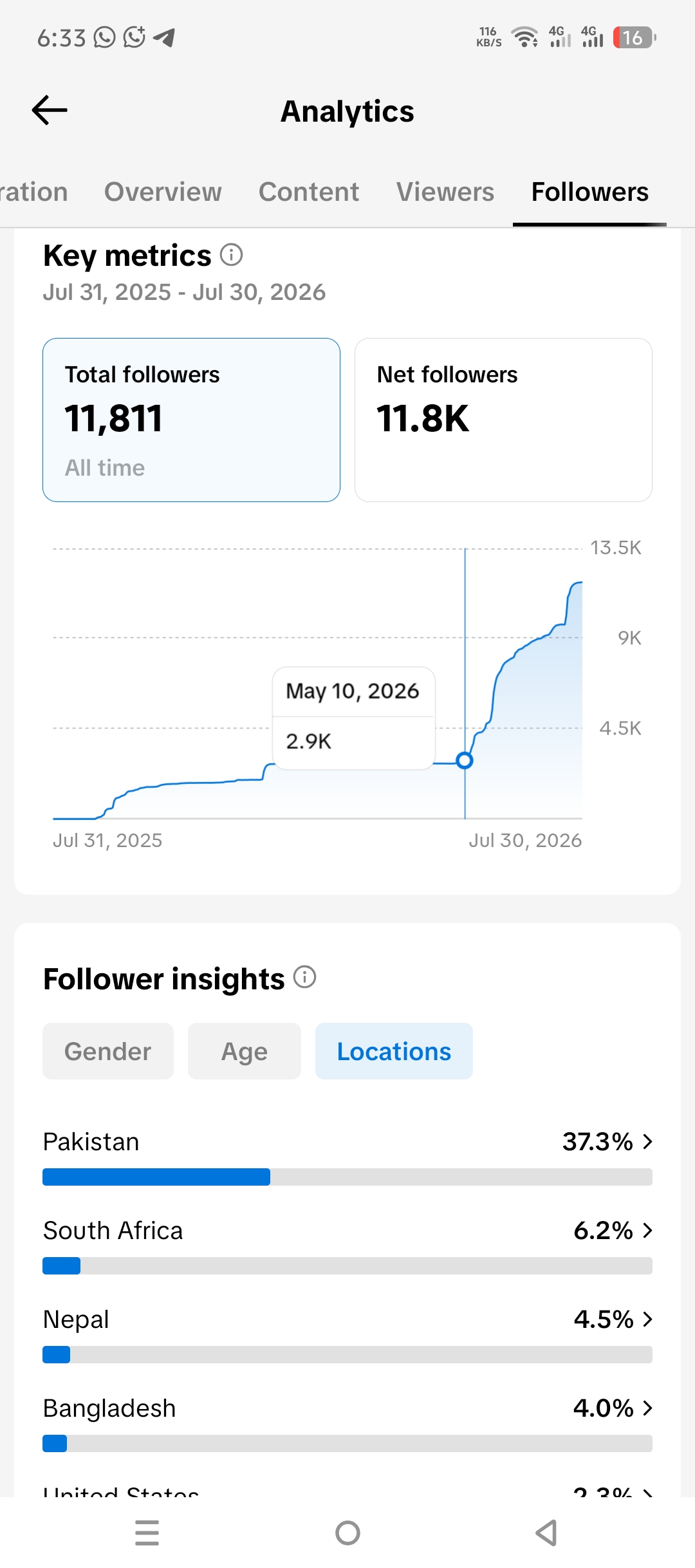695x1568 pixels.
Task: Select the Age insights filter
Action: point(245,1051)
